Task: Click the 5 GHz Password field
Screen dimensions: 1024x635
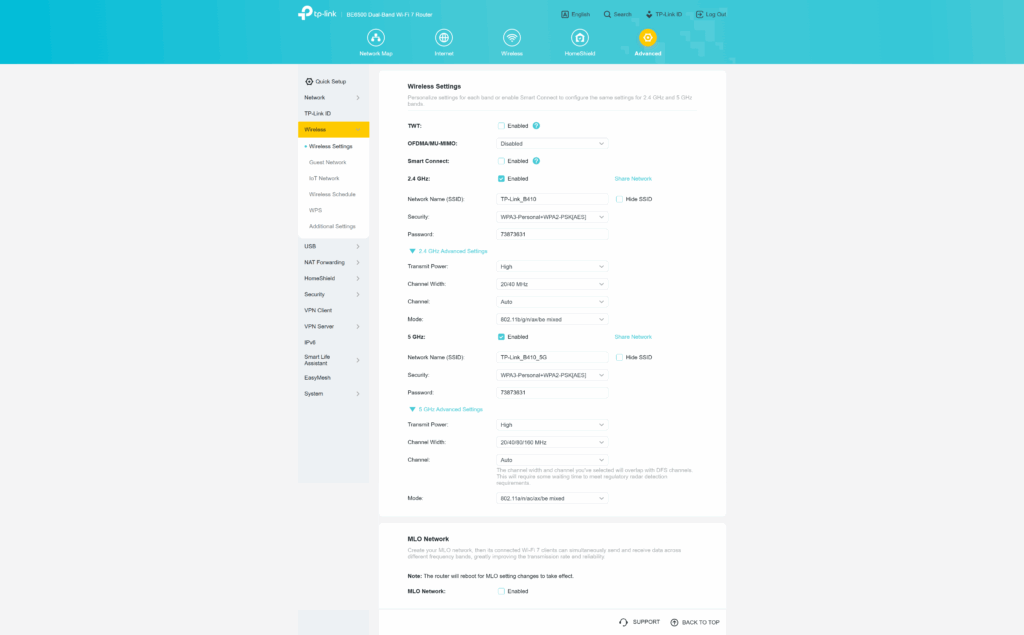Action: tap(552, 393)
